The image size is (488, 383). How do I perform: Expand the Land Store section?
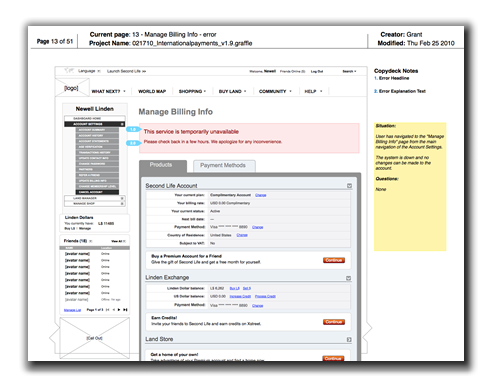click(x=349, y=339)
